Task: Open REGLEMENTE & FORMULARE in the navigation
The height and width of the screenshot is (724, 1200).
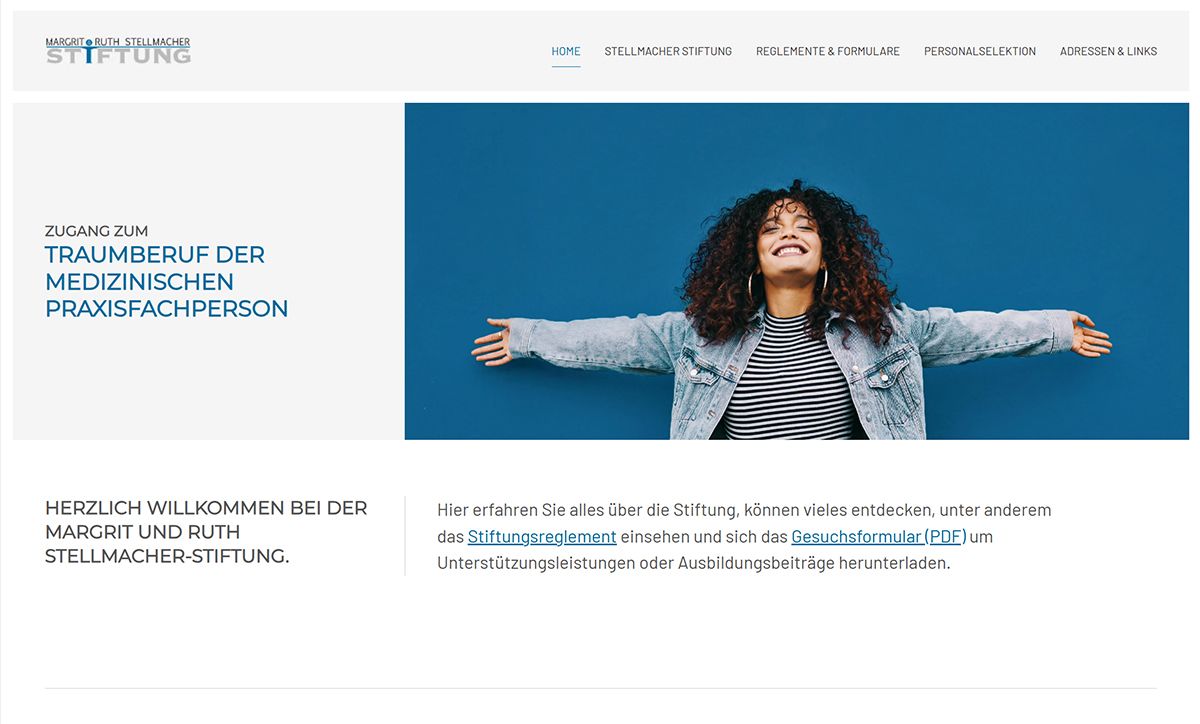Action: (x=828, y=51)
